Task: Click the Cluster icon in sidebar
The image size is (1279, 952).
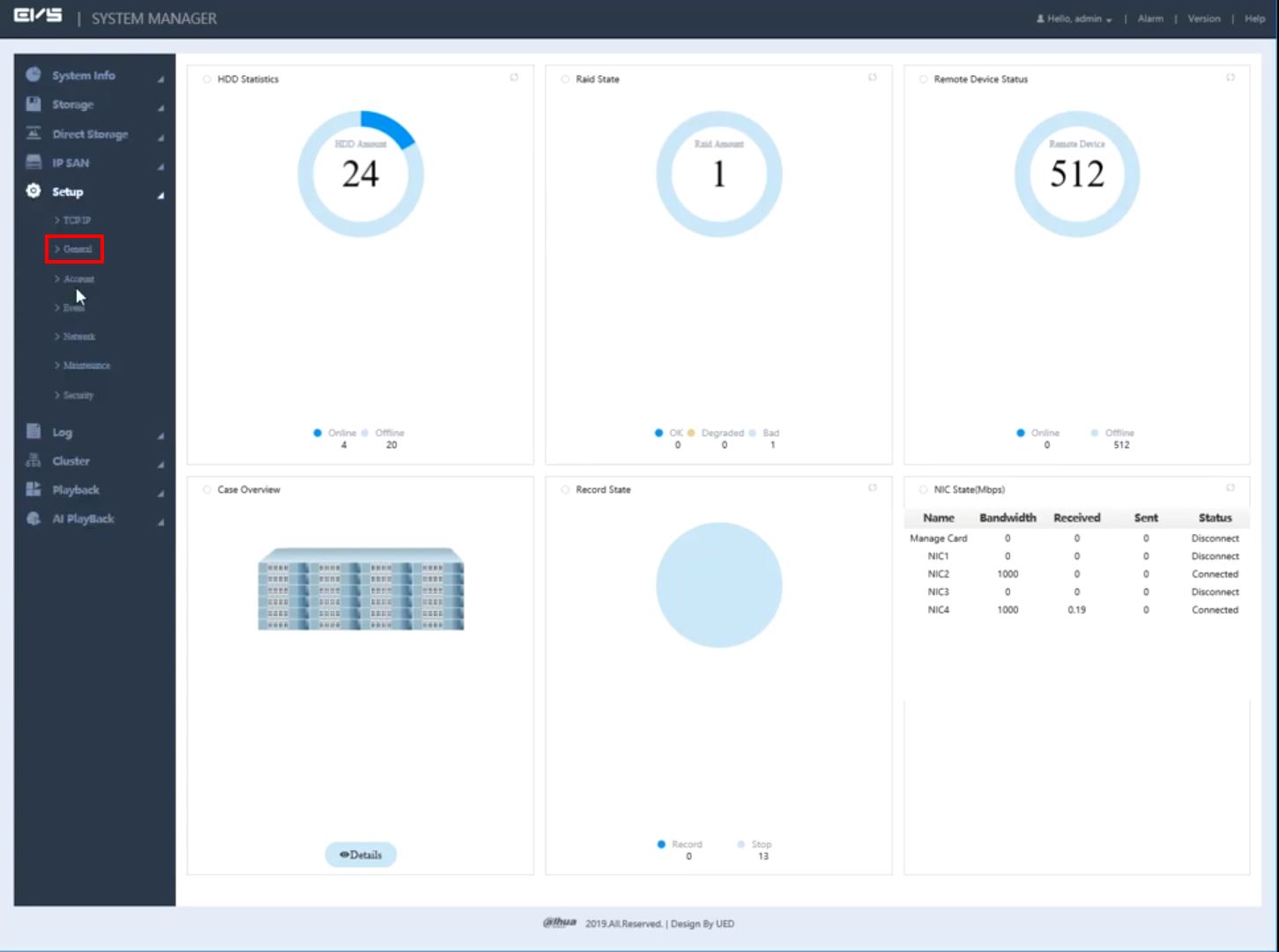Action: click(x=33, y=460)
